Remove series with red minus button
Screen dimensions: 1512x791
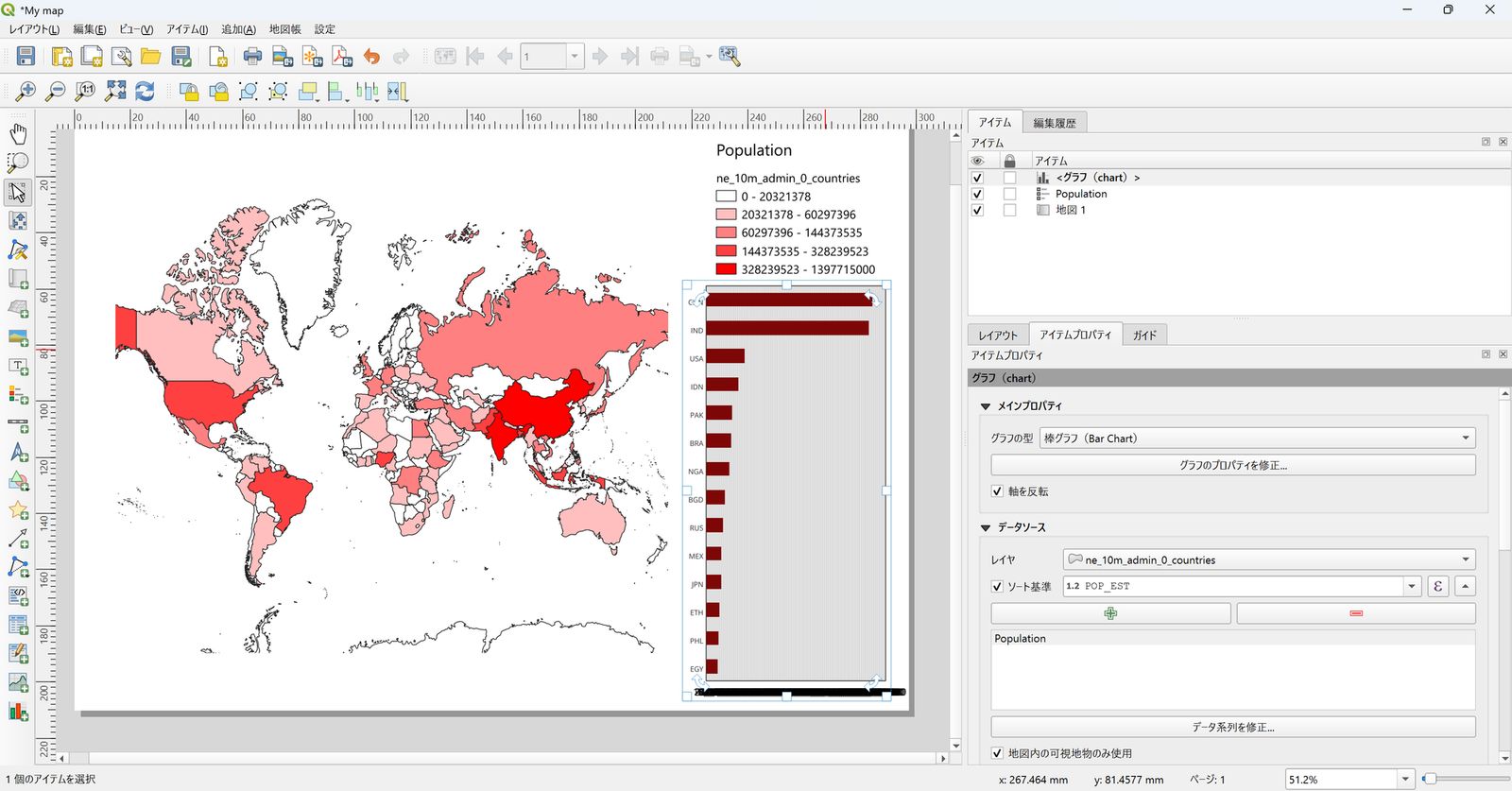point(1356,613)
